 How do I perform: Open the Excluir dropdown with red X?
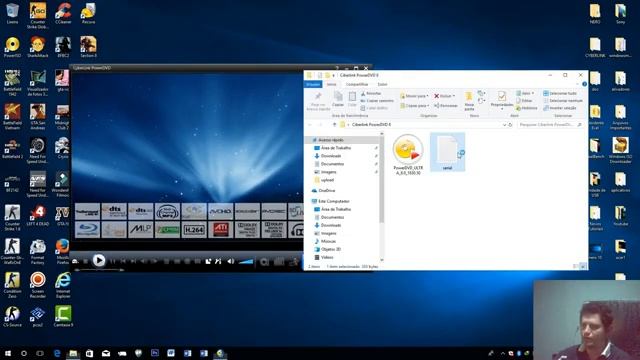444,96
